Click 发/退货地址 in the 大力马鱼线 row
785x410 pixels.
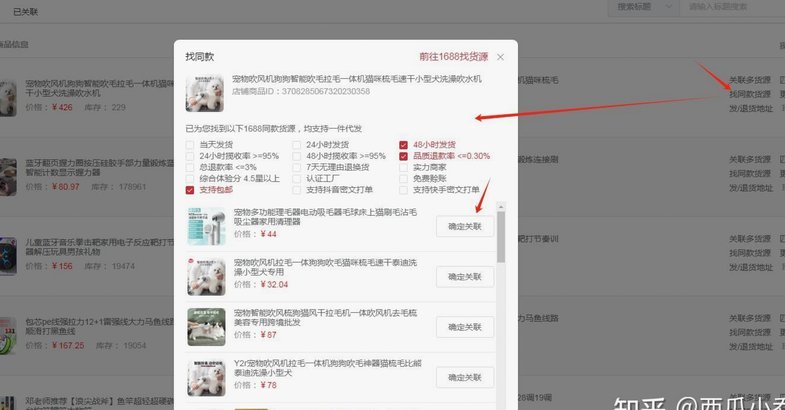pos(750,346)
